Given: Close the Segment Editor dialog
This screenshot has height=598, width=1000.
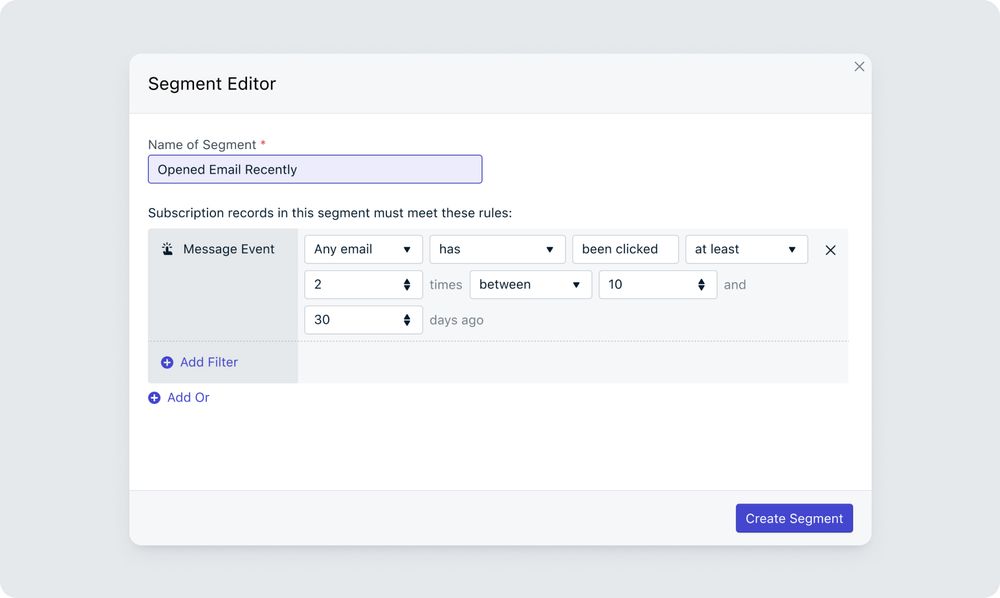Looking at the screenshot, I should [x=859, y=66].
